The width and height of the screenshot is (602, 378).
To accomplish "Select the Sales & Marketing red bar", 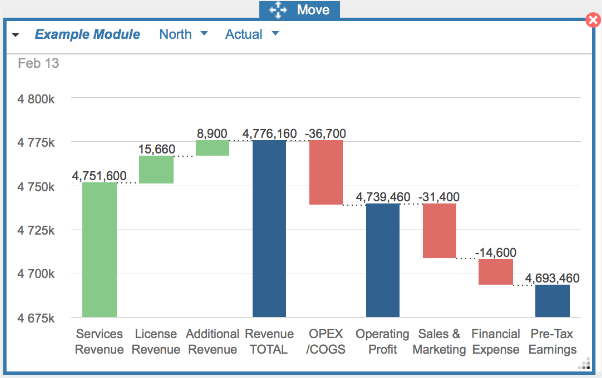I will click(440, 231).
